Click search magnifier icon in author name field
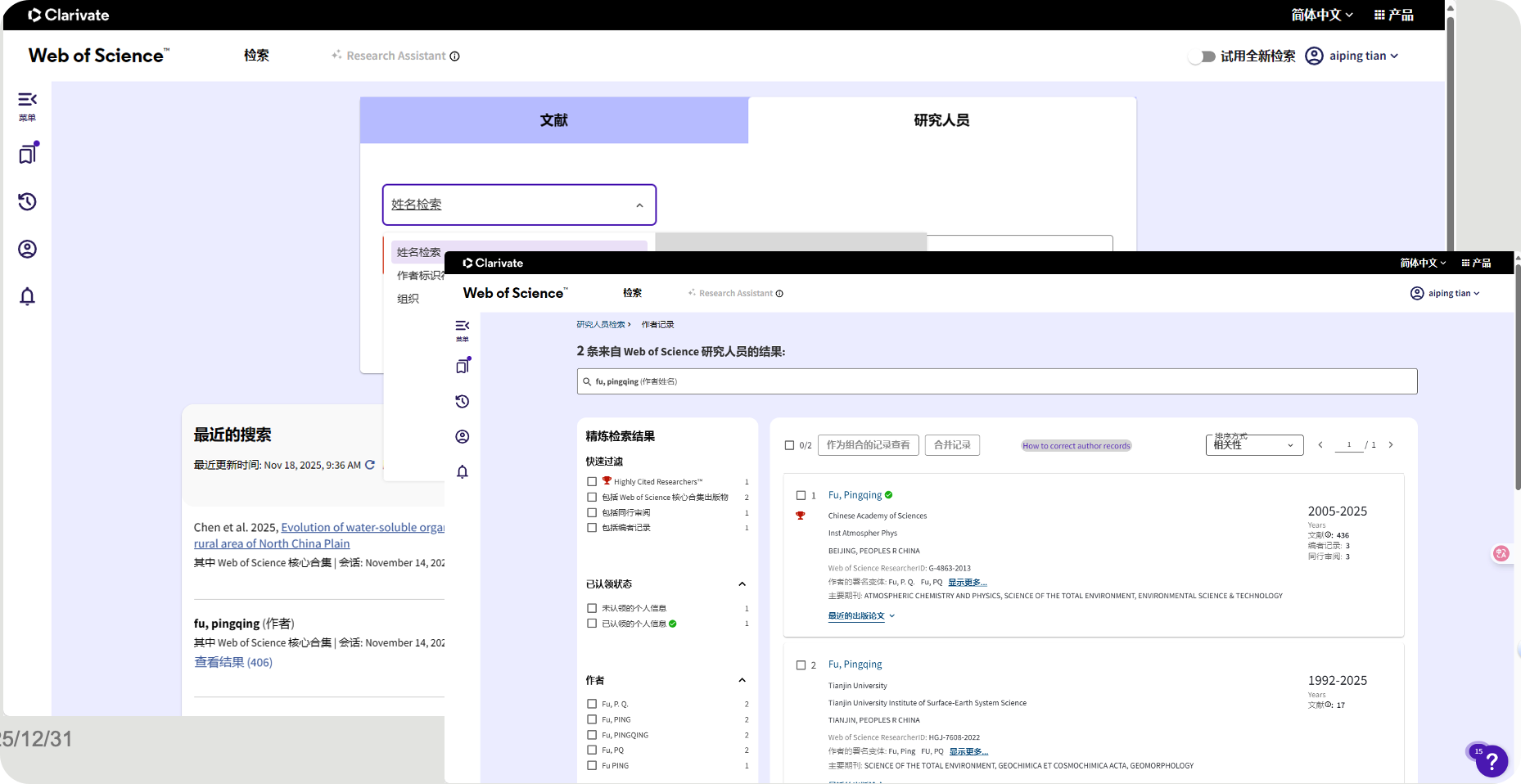The image size is (1521, 784). [x=587, y=381]
